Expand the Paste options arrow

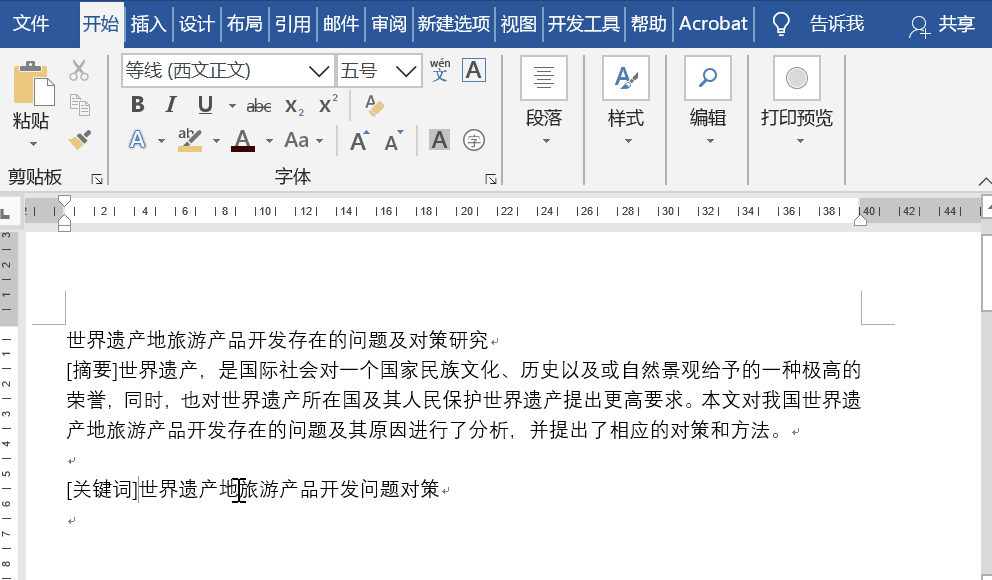(33, 144)
